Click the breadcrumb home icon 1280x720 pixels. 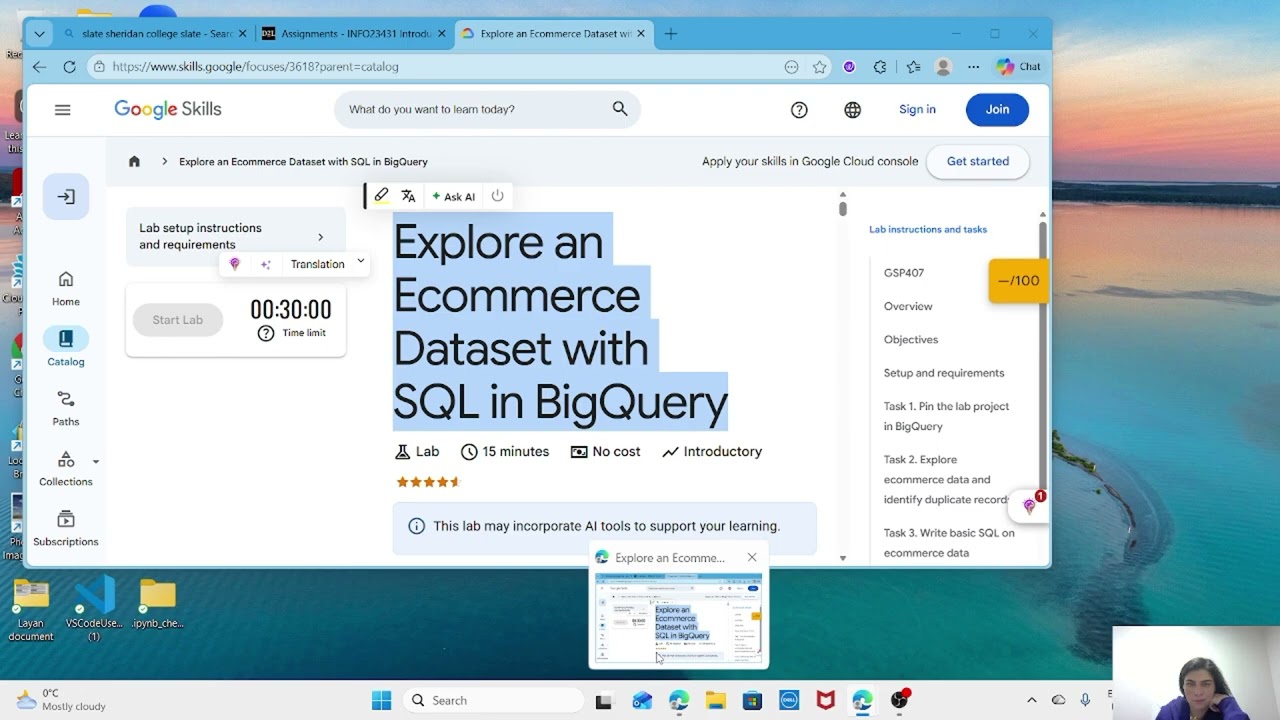[x=134, y=161]
